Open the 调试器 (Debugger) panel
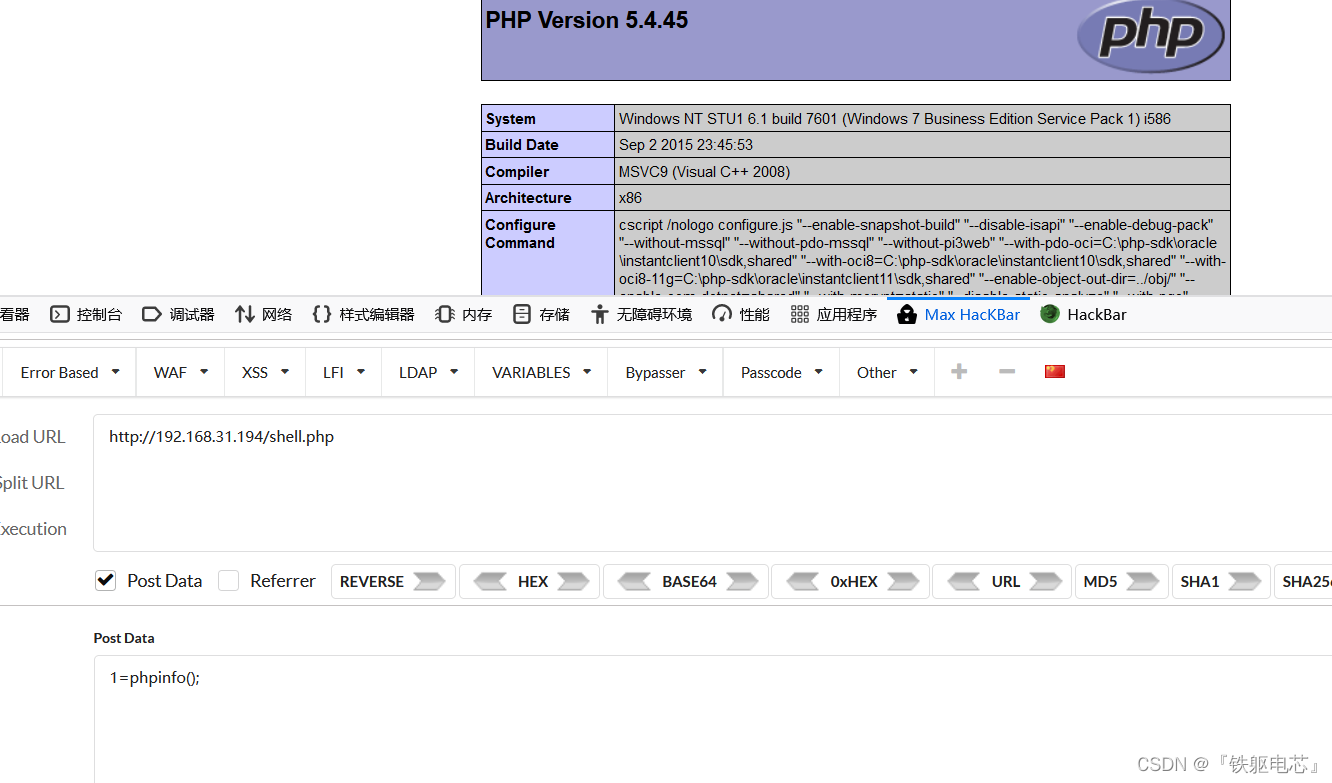The height and width of the screenshot is (783, 1332). 177,314
